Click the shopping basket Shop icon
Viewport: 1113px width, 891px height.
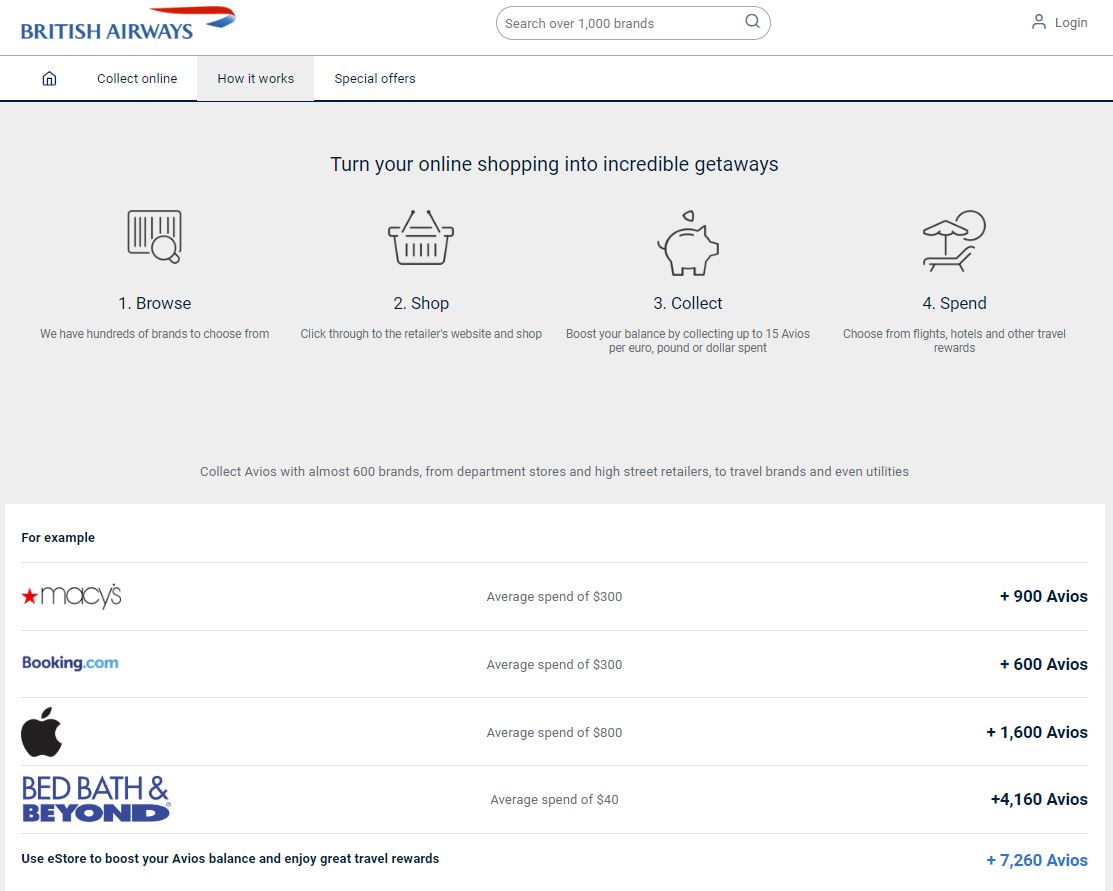pos(421,237)
